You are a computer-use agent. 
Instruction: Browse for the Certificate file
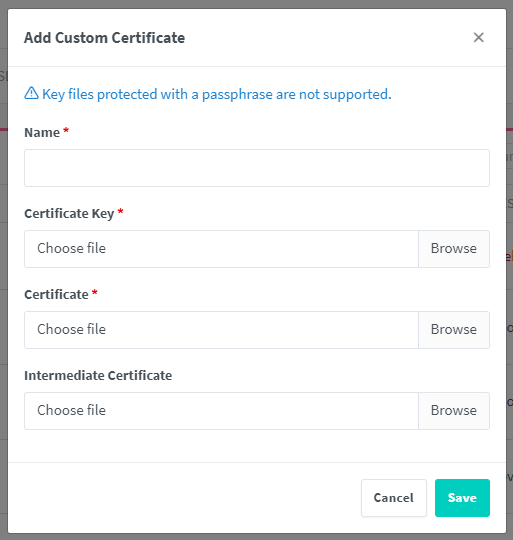pos(454,330)
